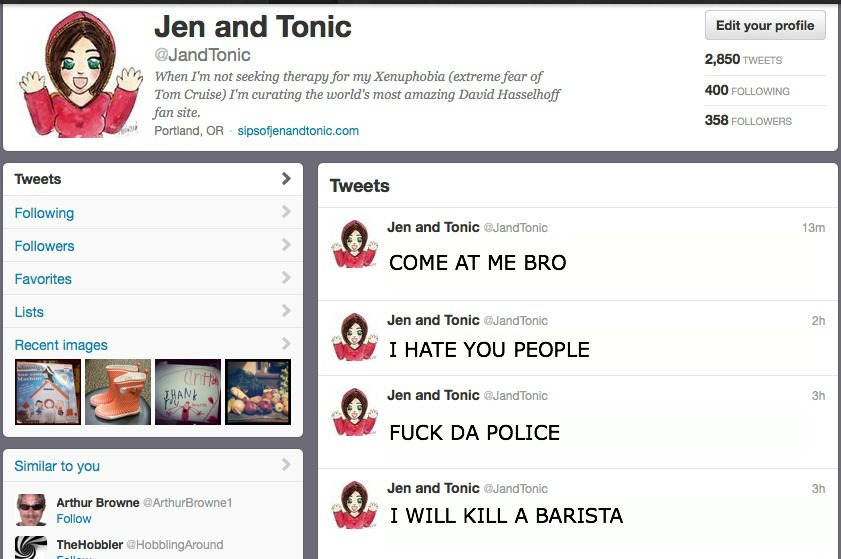Open the Followers sidebar item

(x=153, y=246)
